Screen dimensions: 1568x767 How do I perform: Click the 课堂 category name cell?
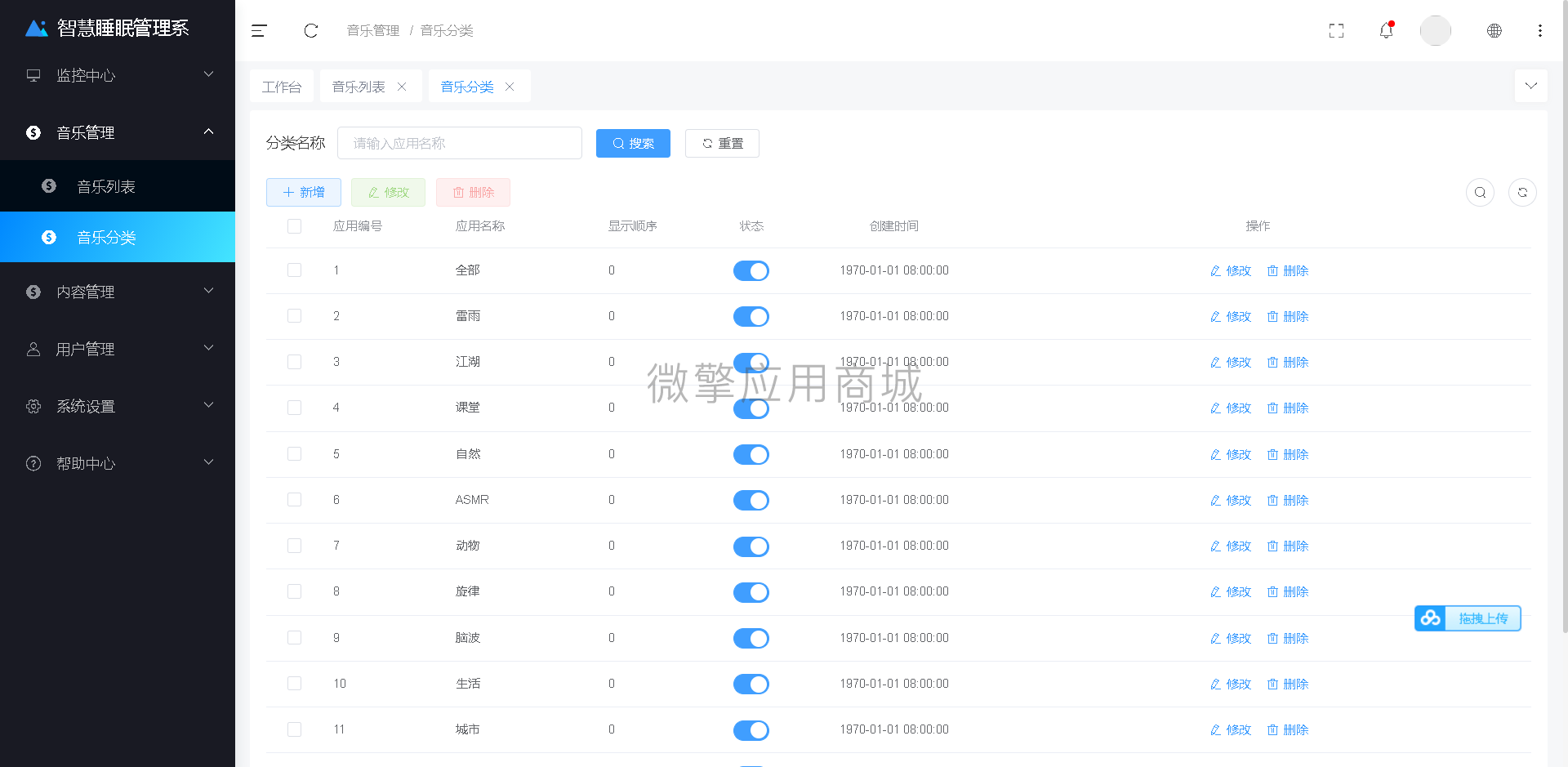468,408
